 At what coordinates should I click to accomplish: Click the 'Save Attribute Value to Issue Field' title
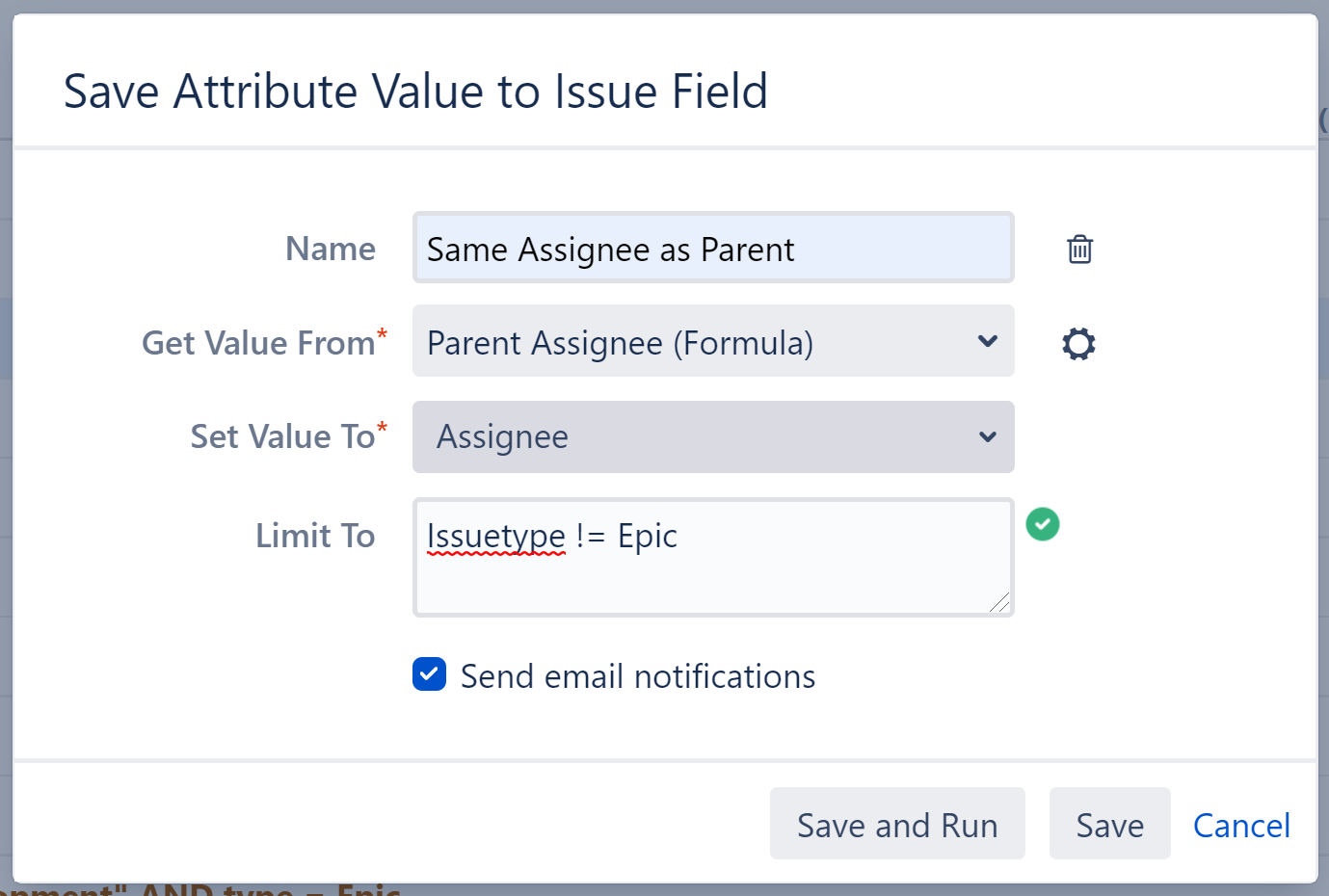click(415, 92)
